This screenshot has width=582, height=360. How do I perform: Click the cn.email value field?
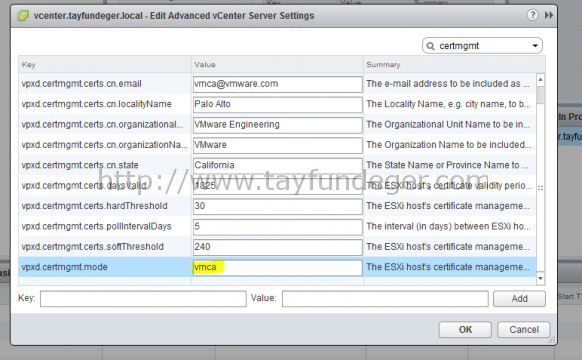(x=278, y=84)
